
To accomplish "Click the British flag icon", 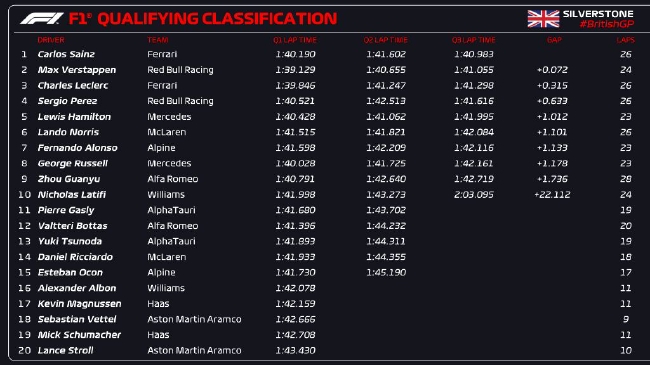I will click(x=543, y=19).
